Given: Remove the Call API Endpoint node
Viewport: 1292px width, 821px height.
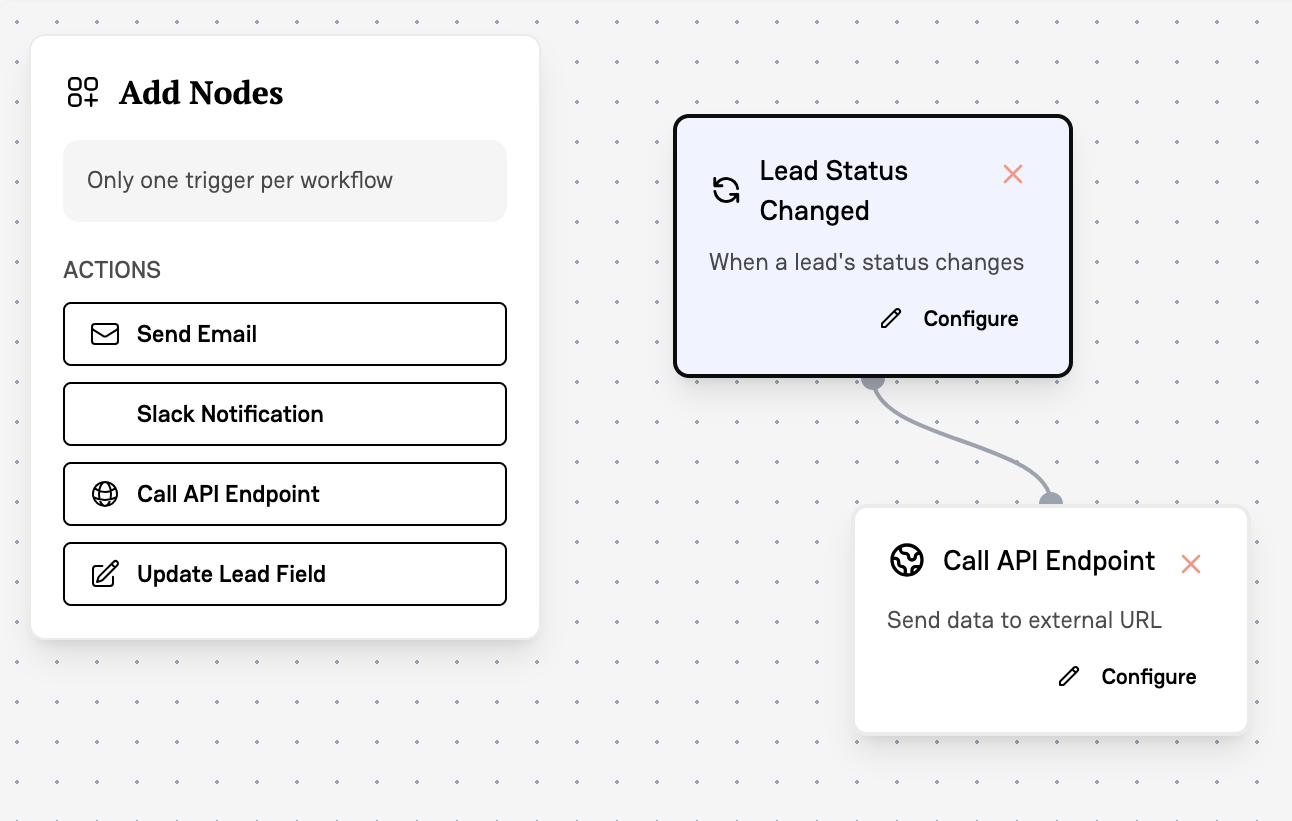Looking at the screenshot, I should click(1190, 564).
